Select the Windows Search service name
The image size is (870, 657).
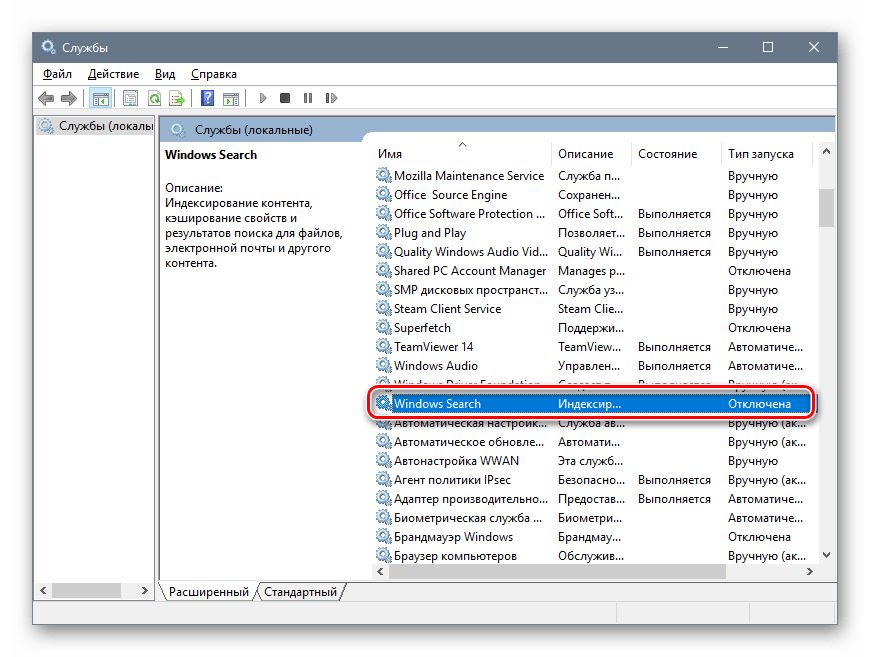point(437,403)
